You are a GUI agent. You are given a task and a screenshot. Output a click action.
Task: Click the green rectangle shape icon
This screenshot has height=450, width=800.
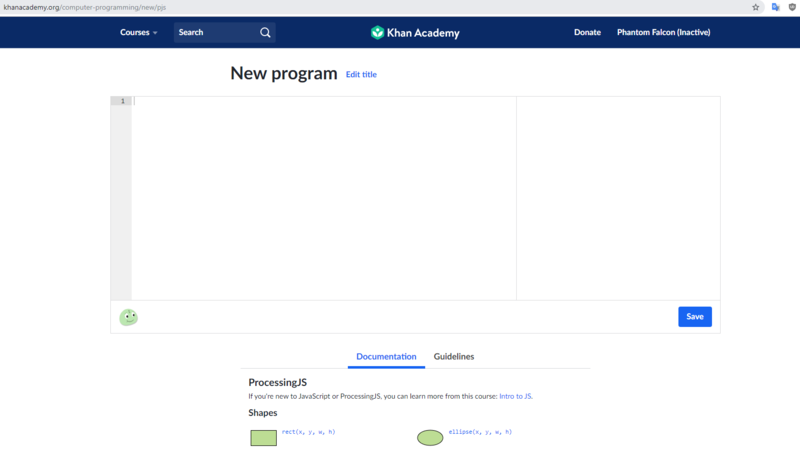(x=263, y=437)
